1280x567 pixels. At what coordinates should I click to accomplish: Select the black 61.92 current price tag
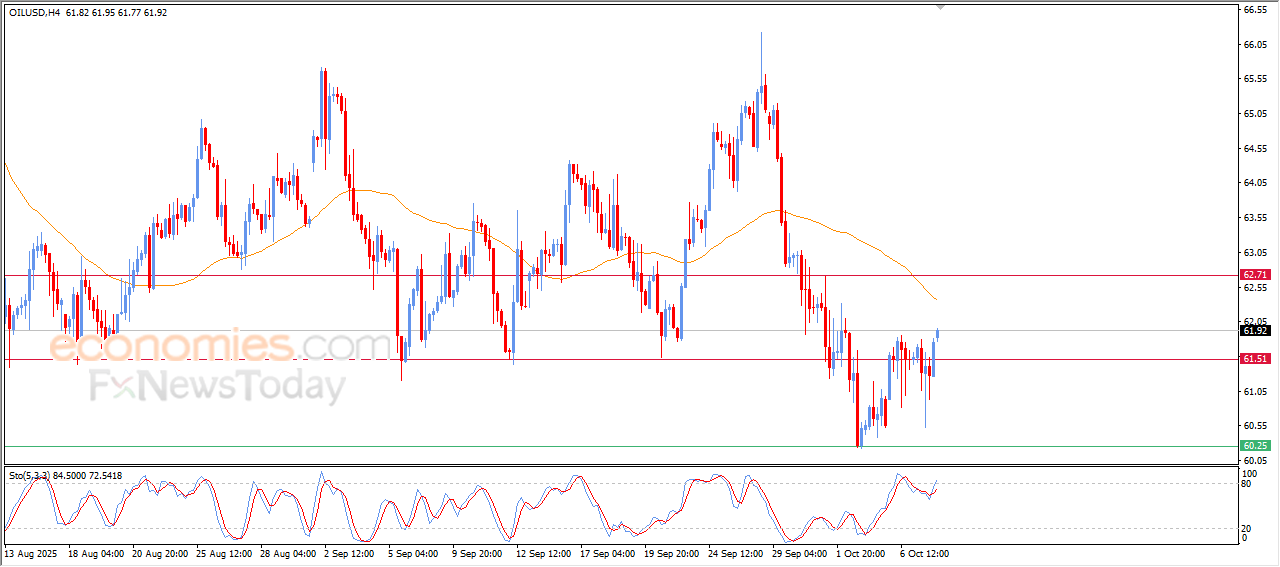point(1255,330)
